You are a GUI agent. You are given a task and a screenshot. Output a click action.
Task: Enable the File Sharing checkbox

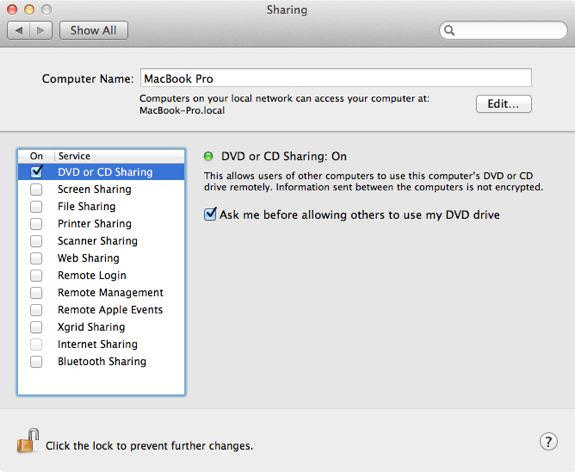(36, 206)
